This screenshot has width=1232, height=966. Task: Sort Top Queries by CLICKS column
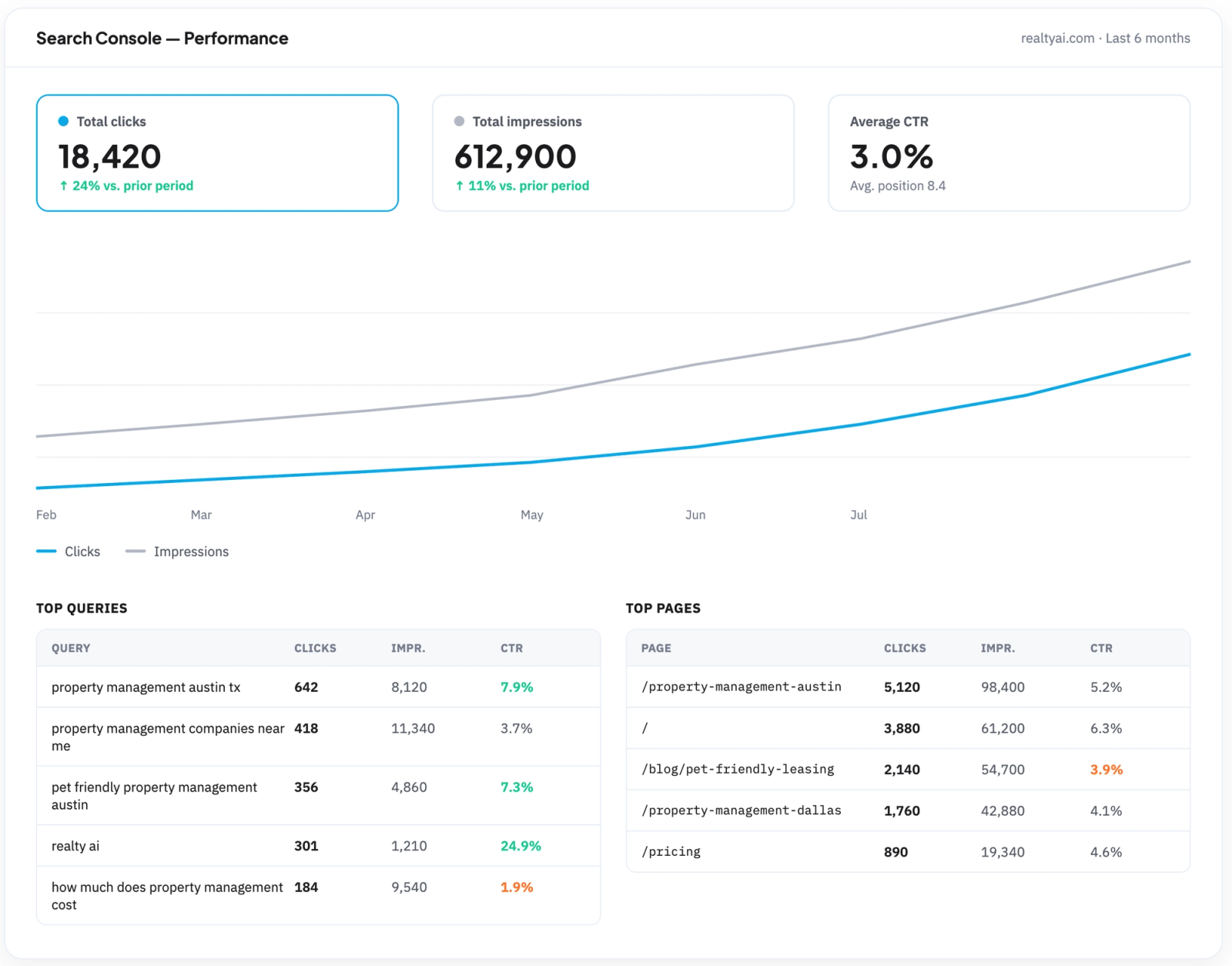click(x=315, y=648)
